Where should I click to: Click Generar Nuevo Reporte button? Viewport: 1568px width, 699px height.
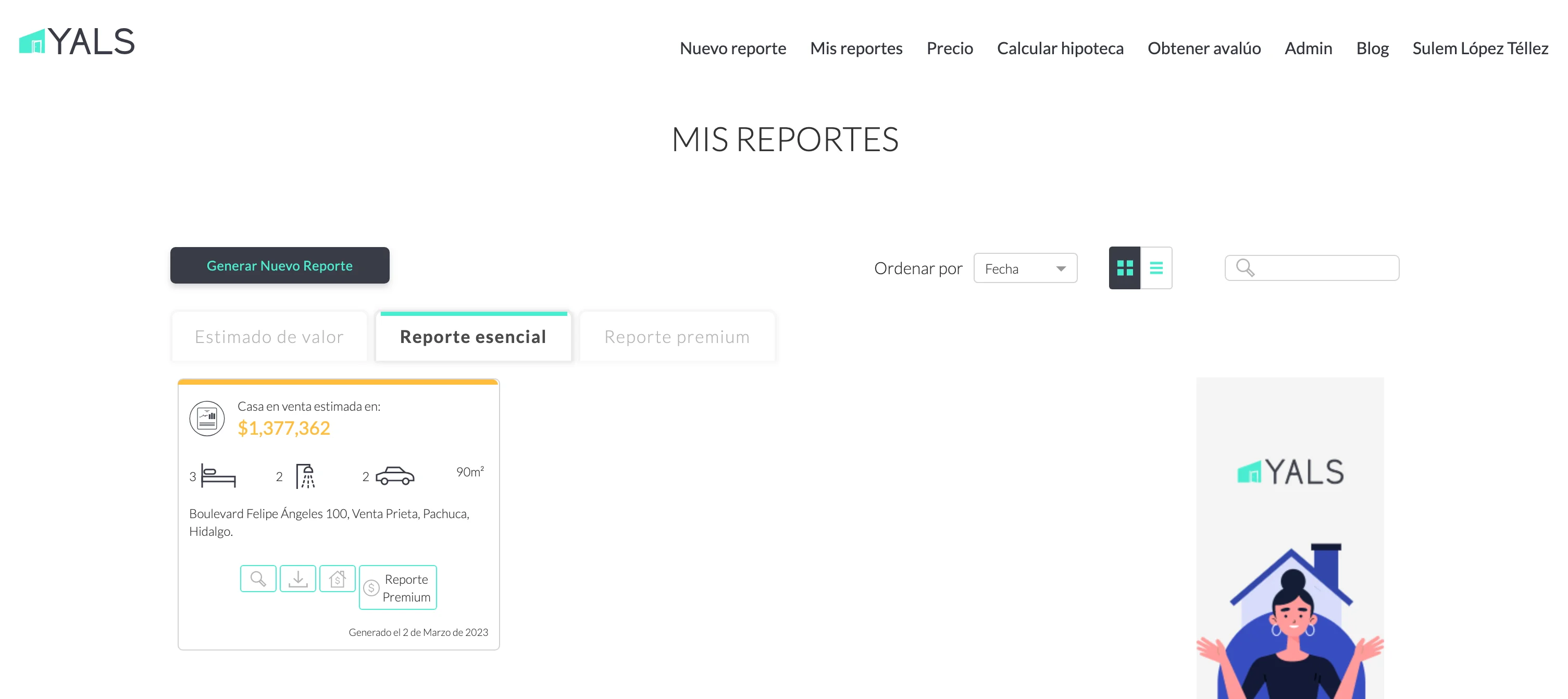click(x=279, y=265)
